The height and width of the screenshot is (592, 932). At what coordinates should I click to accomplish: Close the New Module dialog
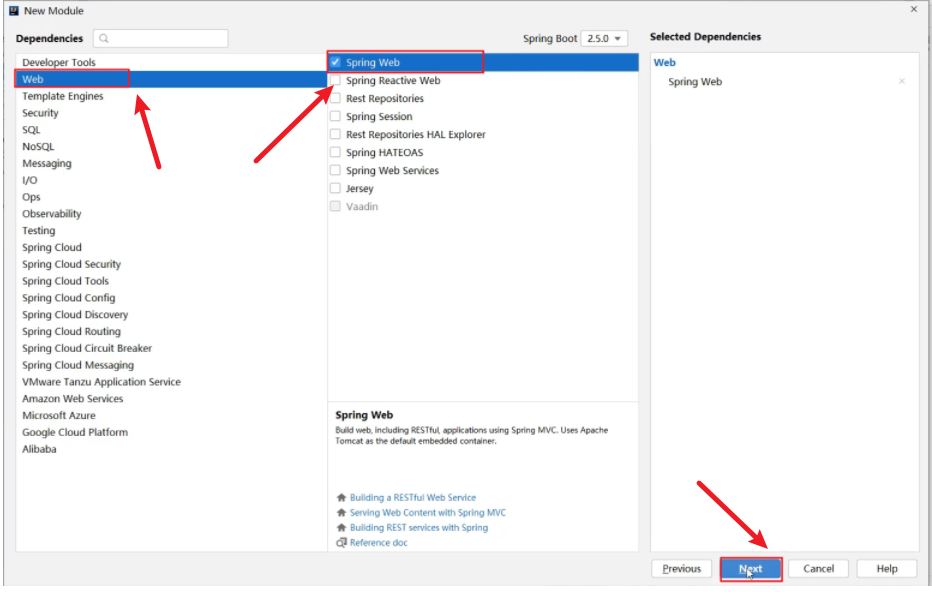914,9
